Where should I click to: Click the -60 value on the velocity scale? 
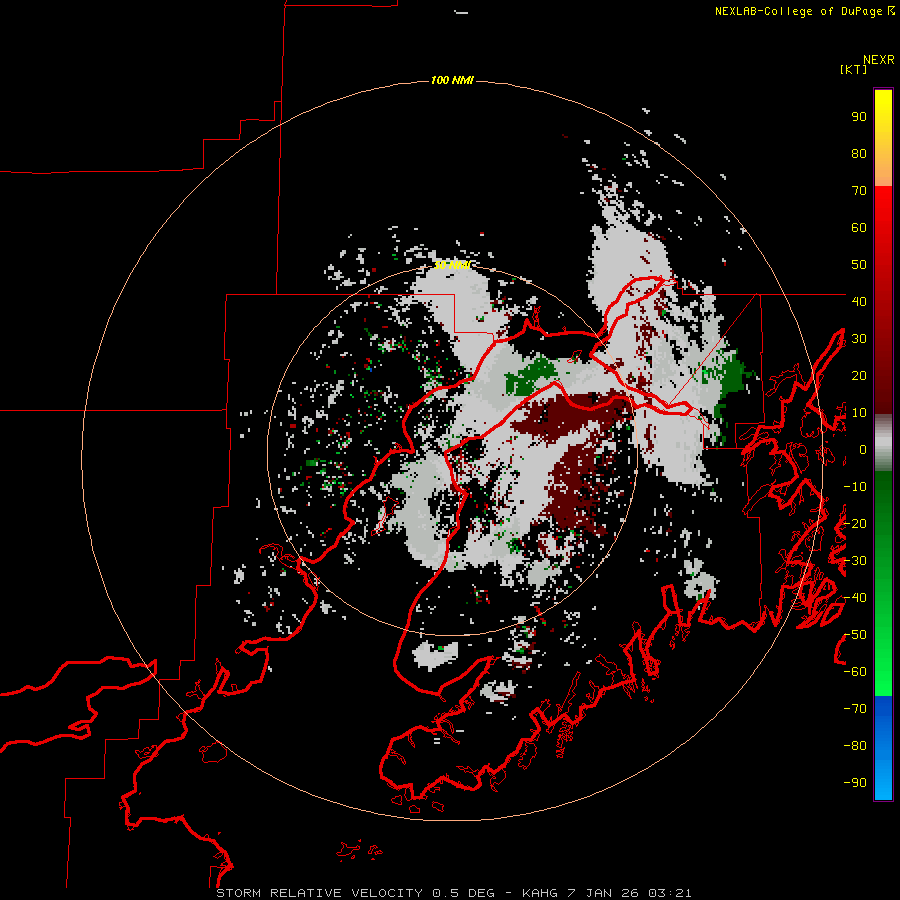855,672
